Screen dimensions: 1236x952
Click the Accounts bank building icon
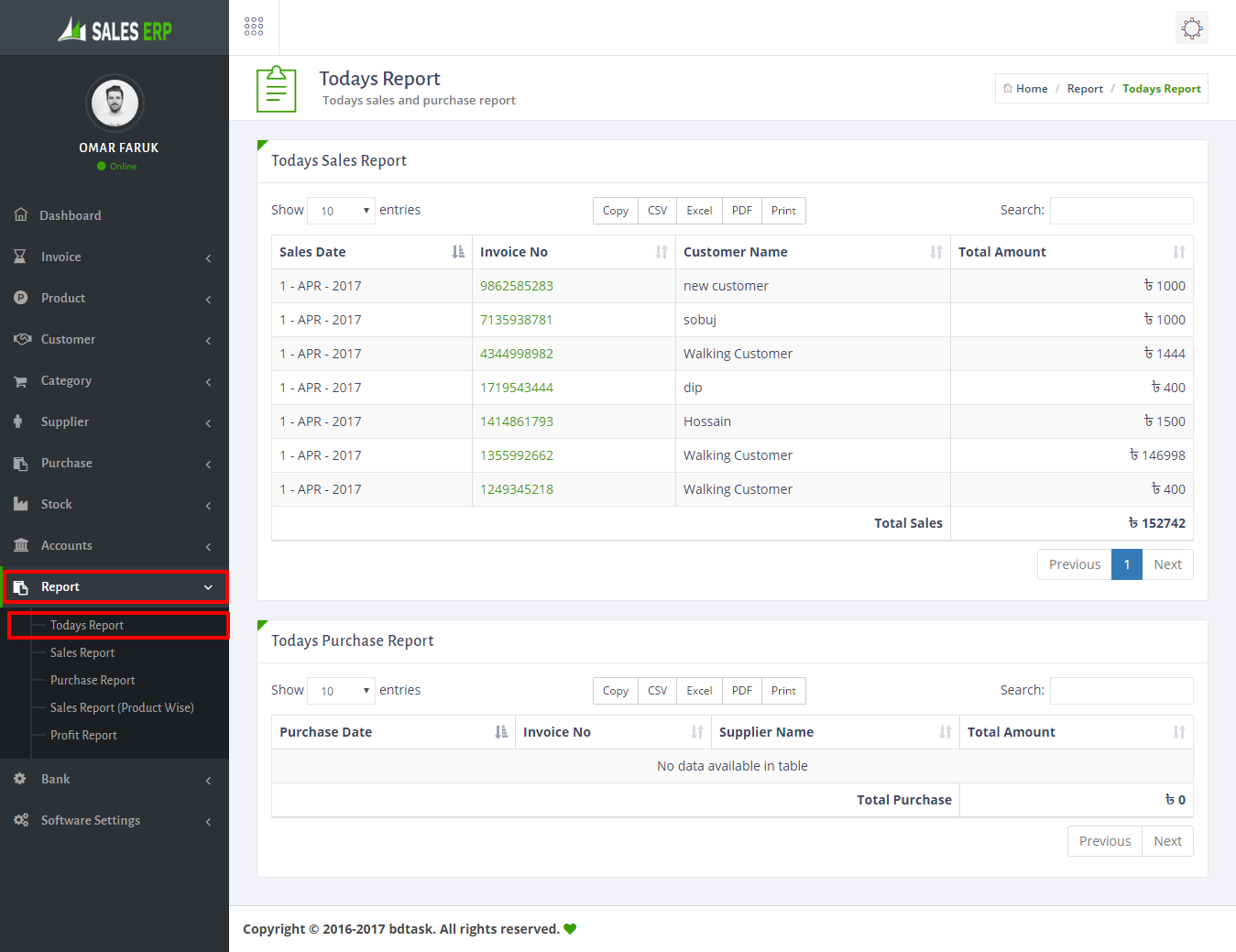click(20, 545)
